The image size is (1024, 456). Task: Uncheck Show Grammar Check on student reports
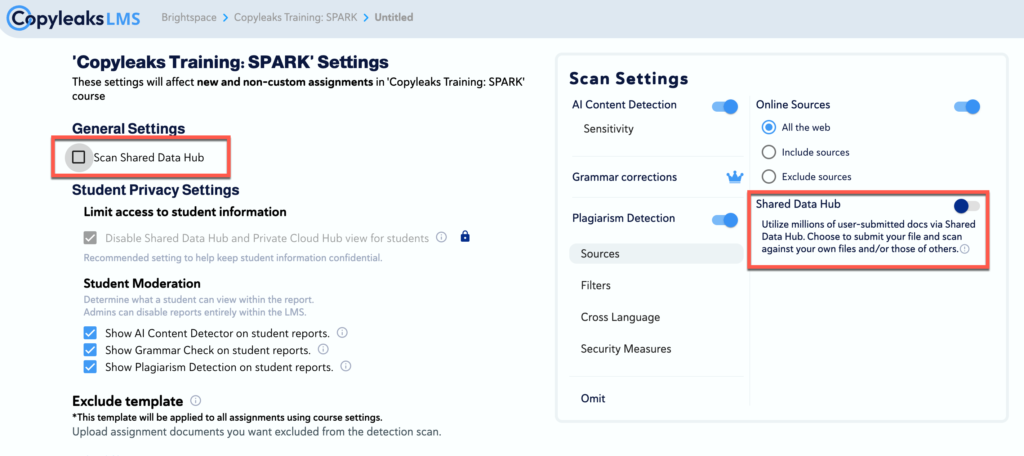pyautogui.click(x=91, y=350)
